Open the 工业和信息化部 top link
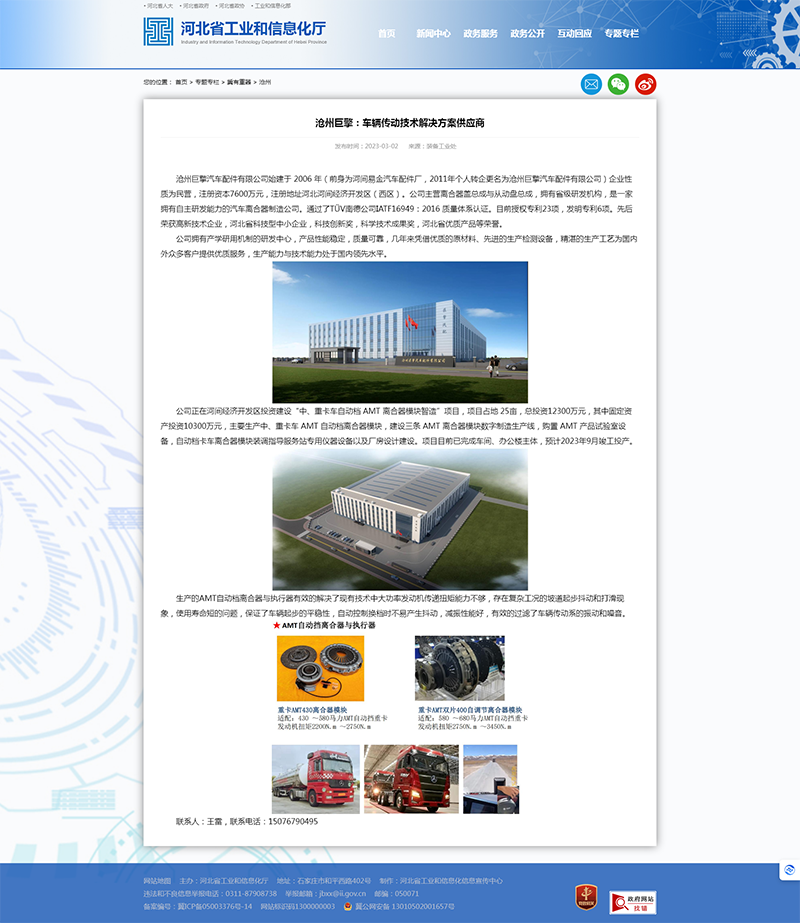The width and height of the screenshot is (800, 923). (x=272, y=6)
